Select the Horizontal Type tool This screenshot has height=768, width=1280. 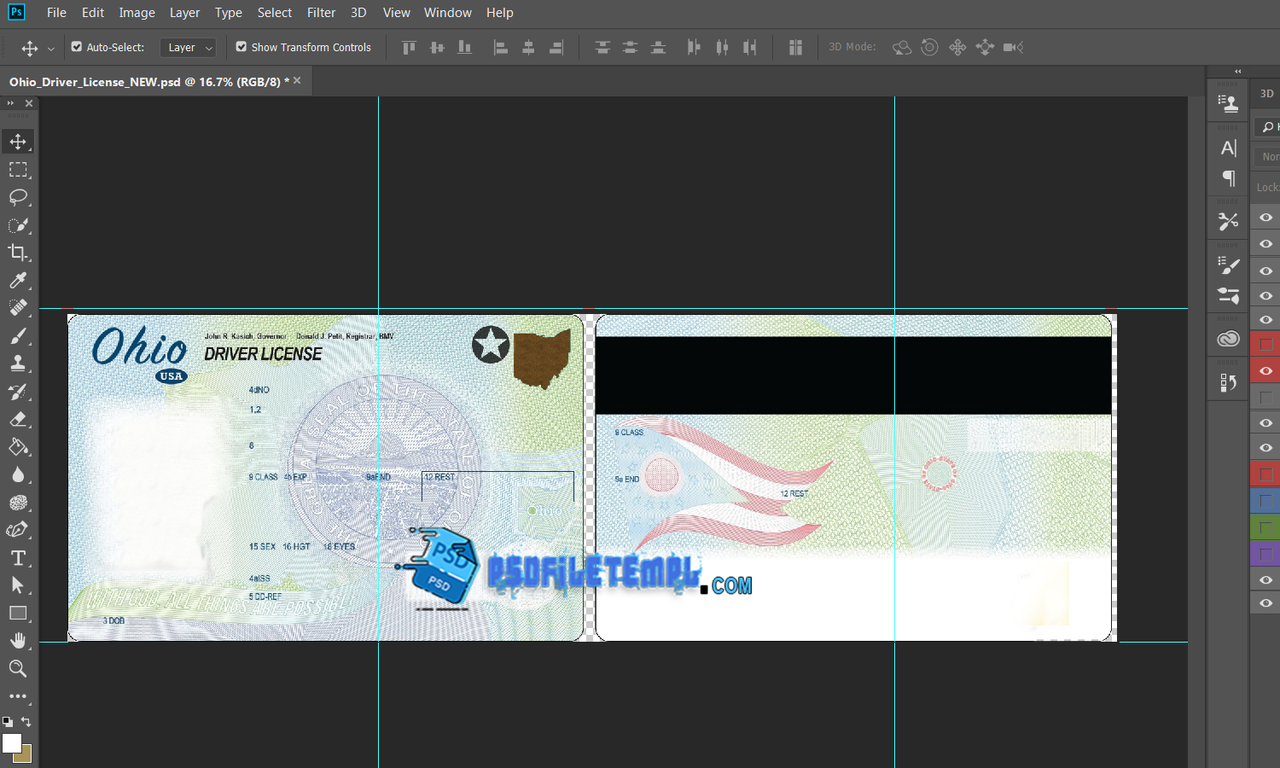[18, 558]
